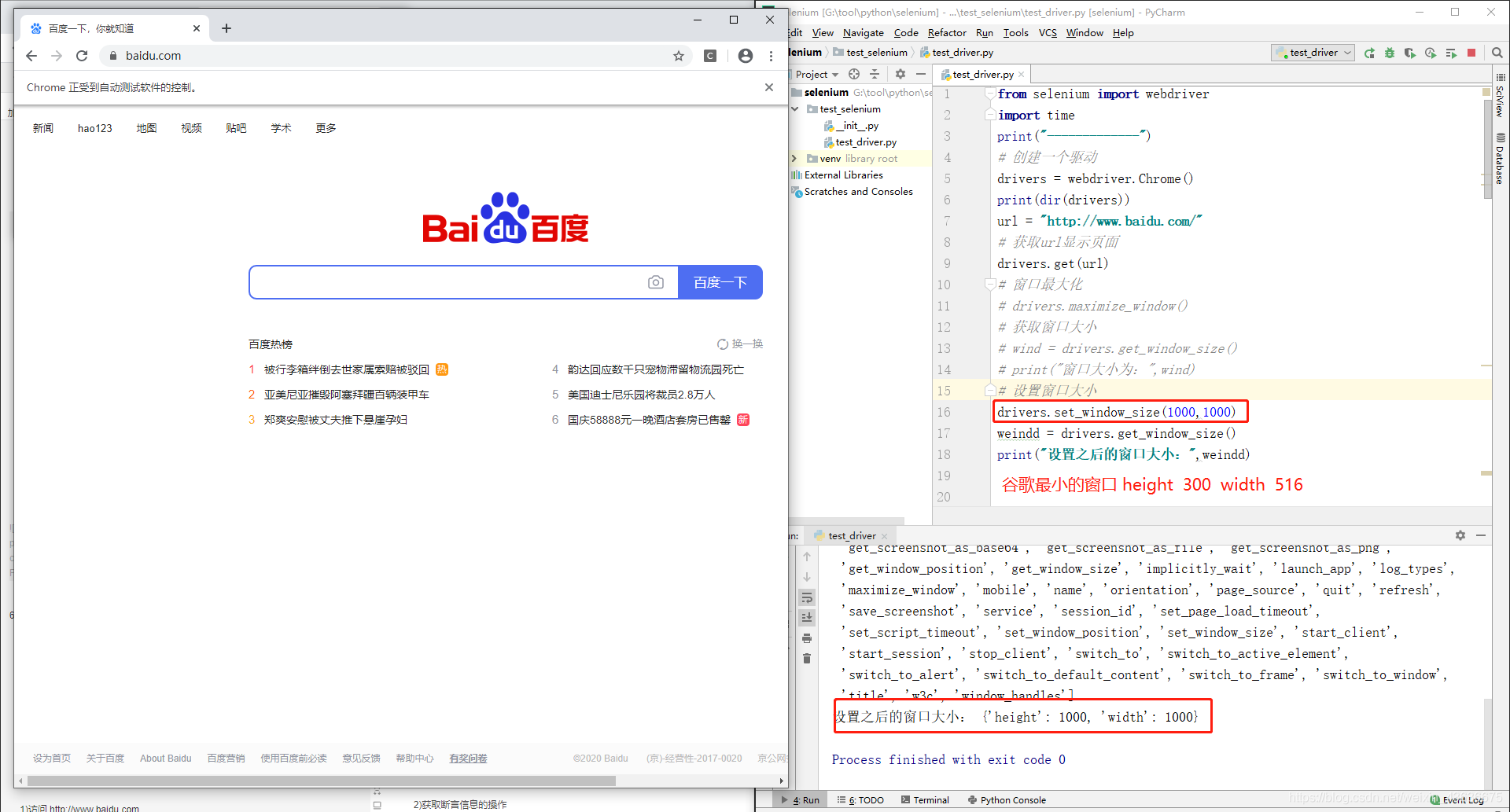
Task: Open the Project view dropdown
Action: point(817,74)
